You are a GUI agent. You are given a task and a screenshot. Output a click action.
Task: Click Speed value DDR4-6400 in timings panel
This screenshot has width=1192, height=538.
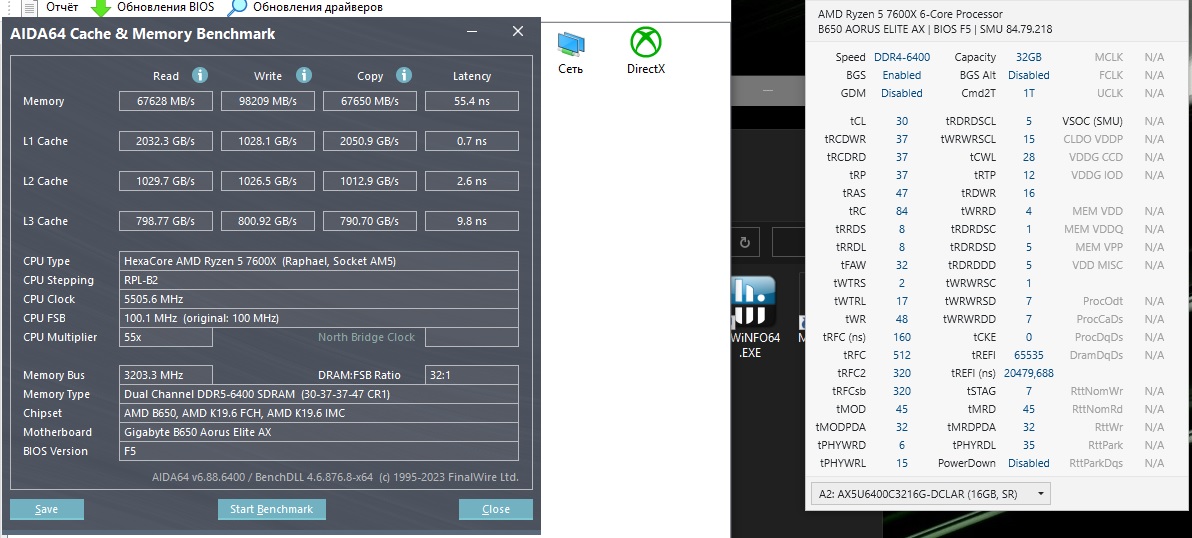[902, 57]
